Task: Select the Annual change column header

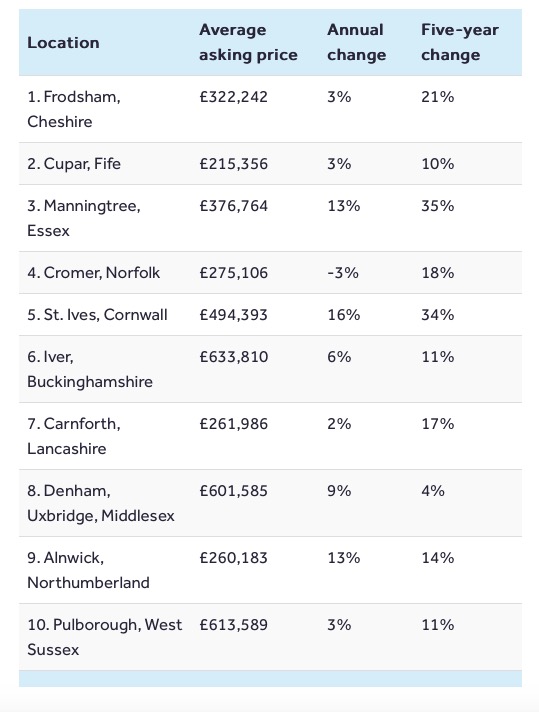Action: [356, 42]
